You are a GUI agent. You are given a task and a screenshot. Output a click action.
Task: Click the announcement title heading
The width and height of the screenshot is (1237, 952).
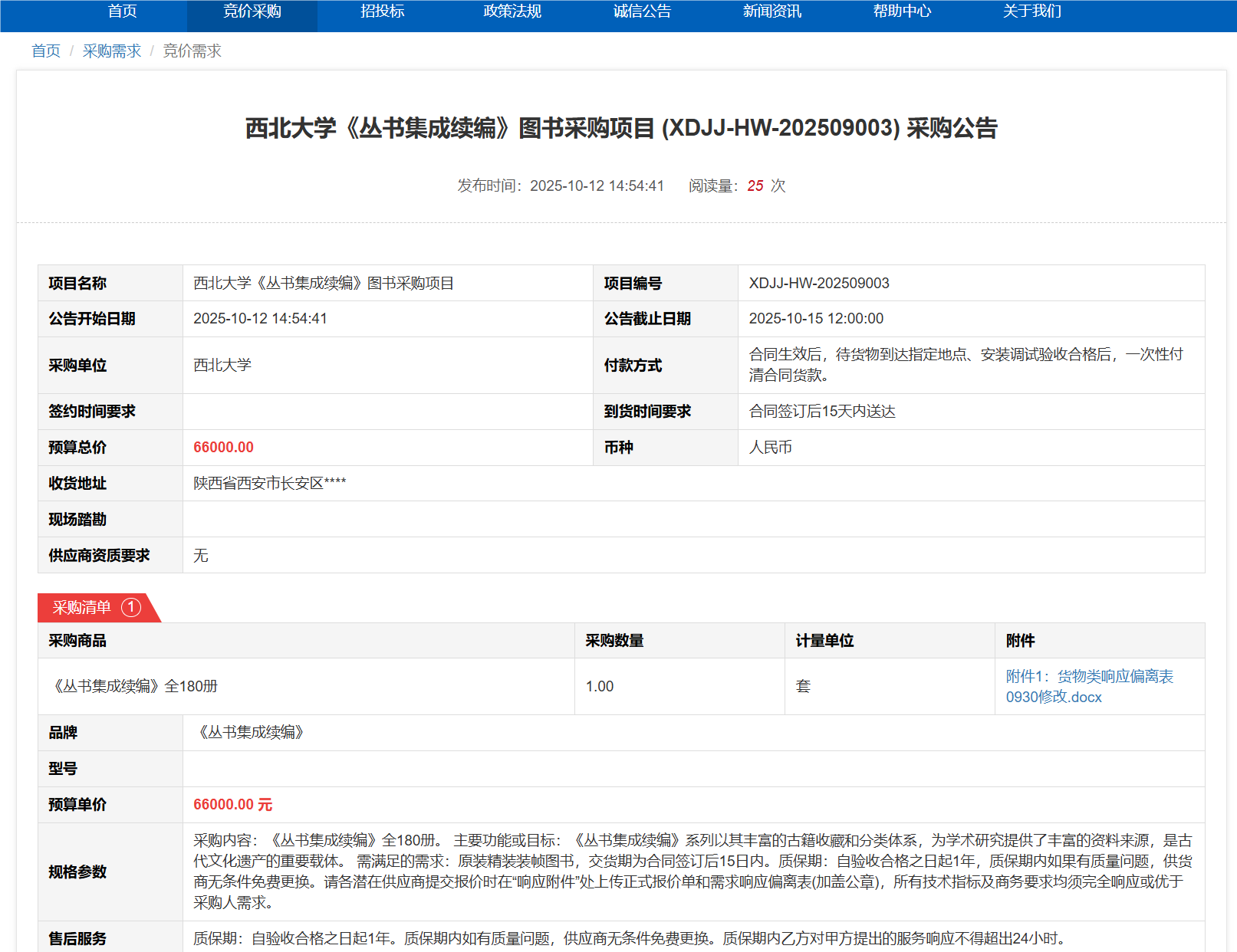point(621,128)
